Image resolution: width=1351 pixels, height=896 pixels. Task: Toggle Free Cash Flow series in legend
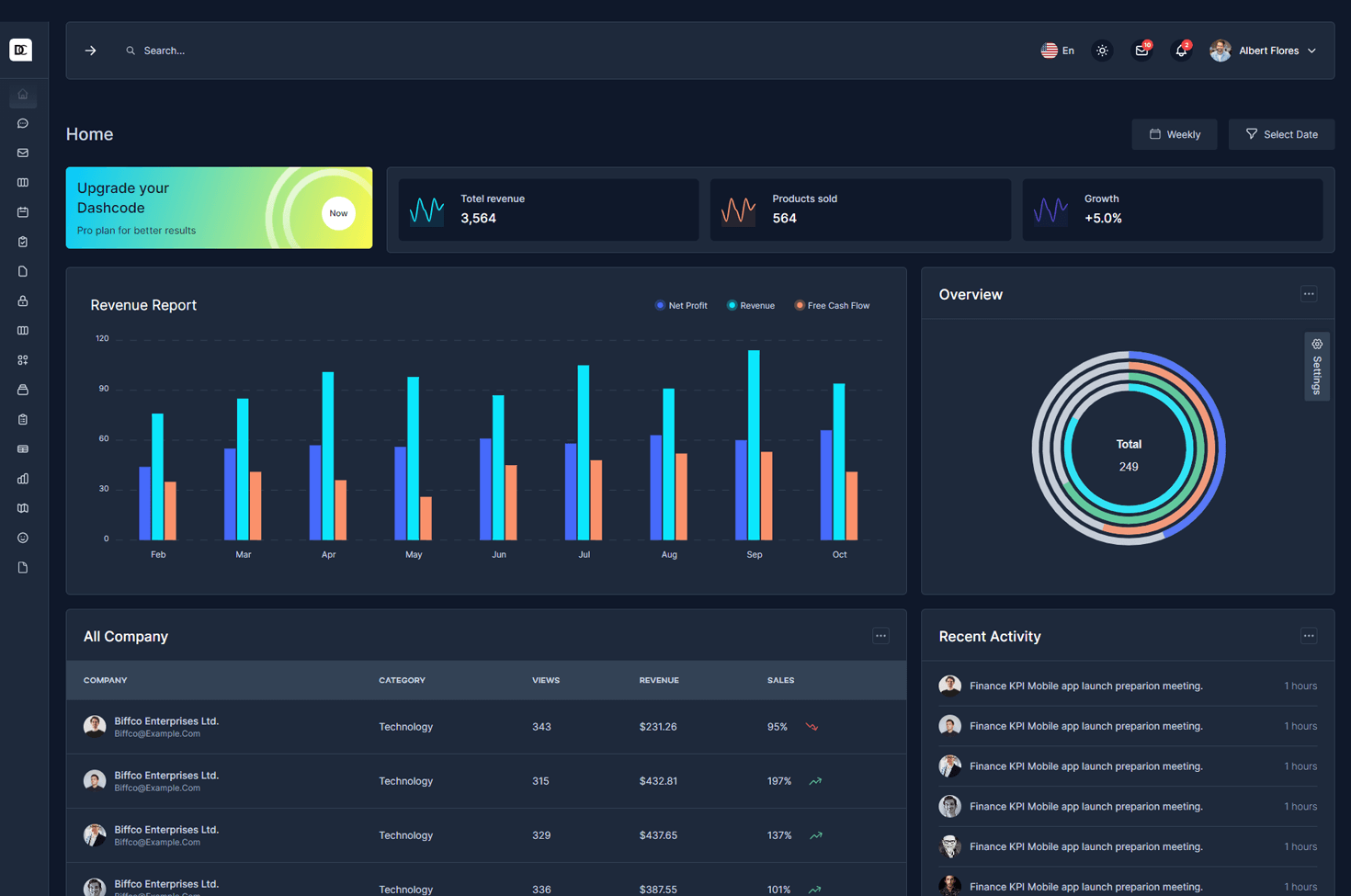coord(832,305)
